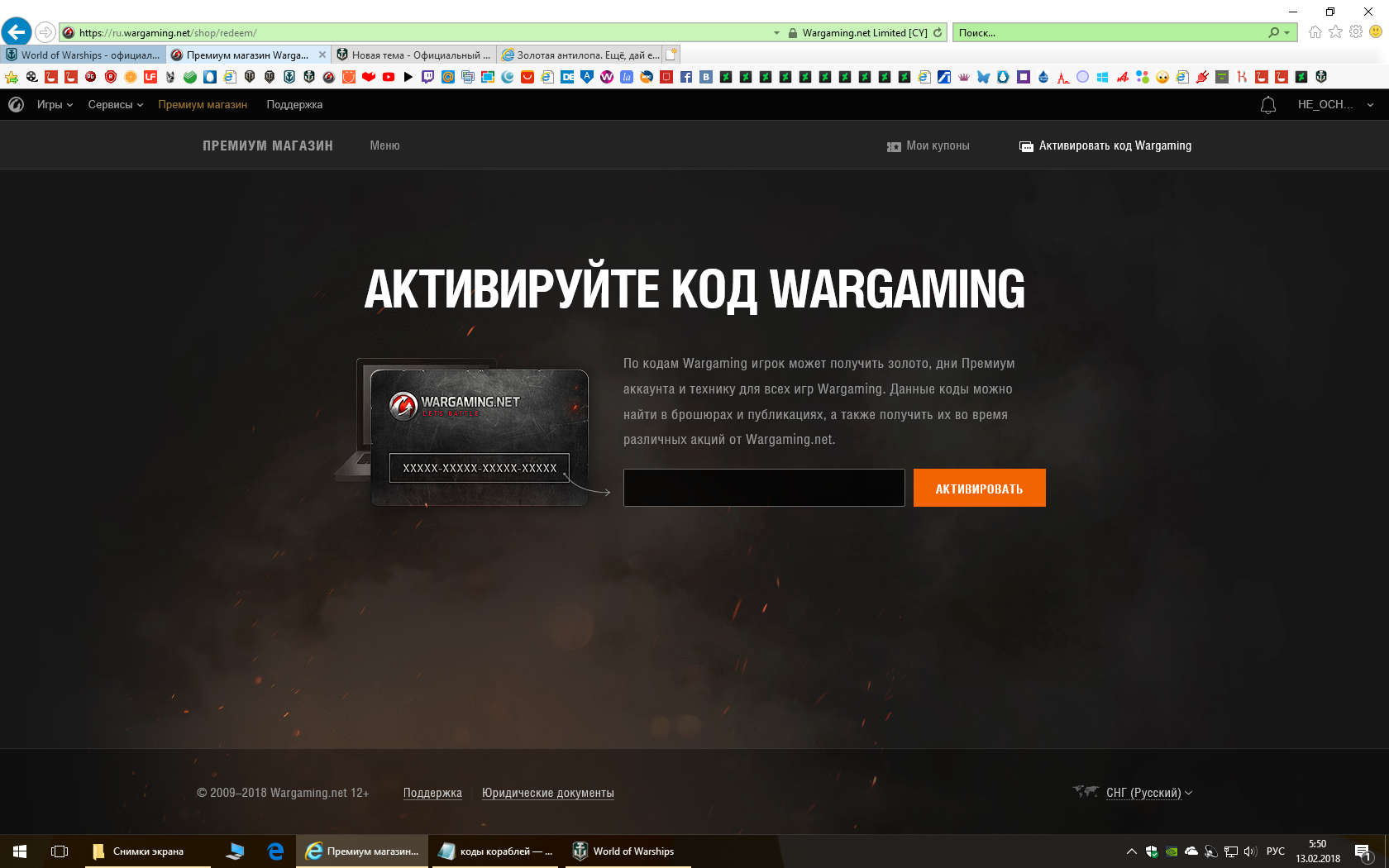
Task: Open the Facebook bookmark icon
Action: 686,77
